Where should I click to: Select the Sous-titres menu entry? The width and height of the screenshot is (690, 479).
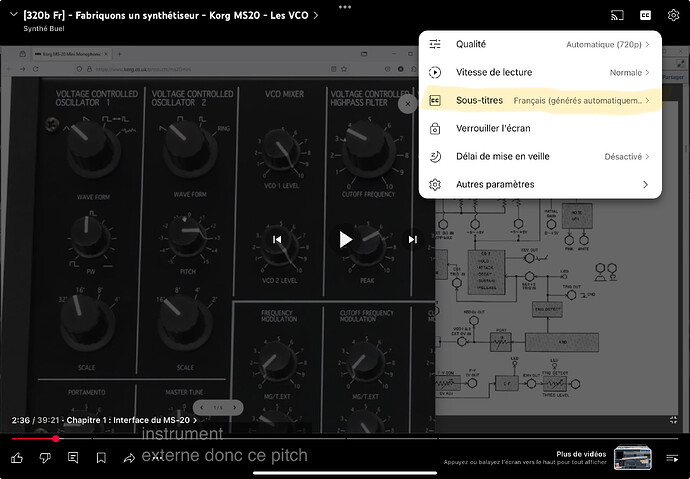click(x=540, y=100)
